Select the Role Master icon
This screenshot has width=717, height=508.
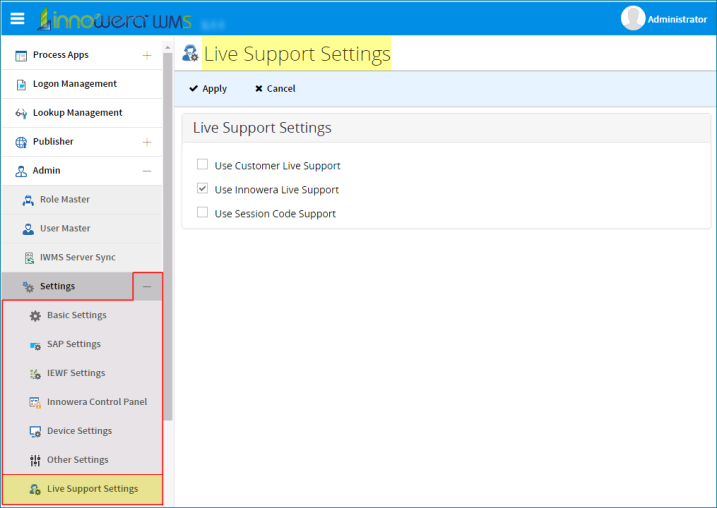point(28,200)
